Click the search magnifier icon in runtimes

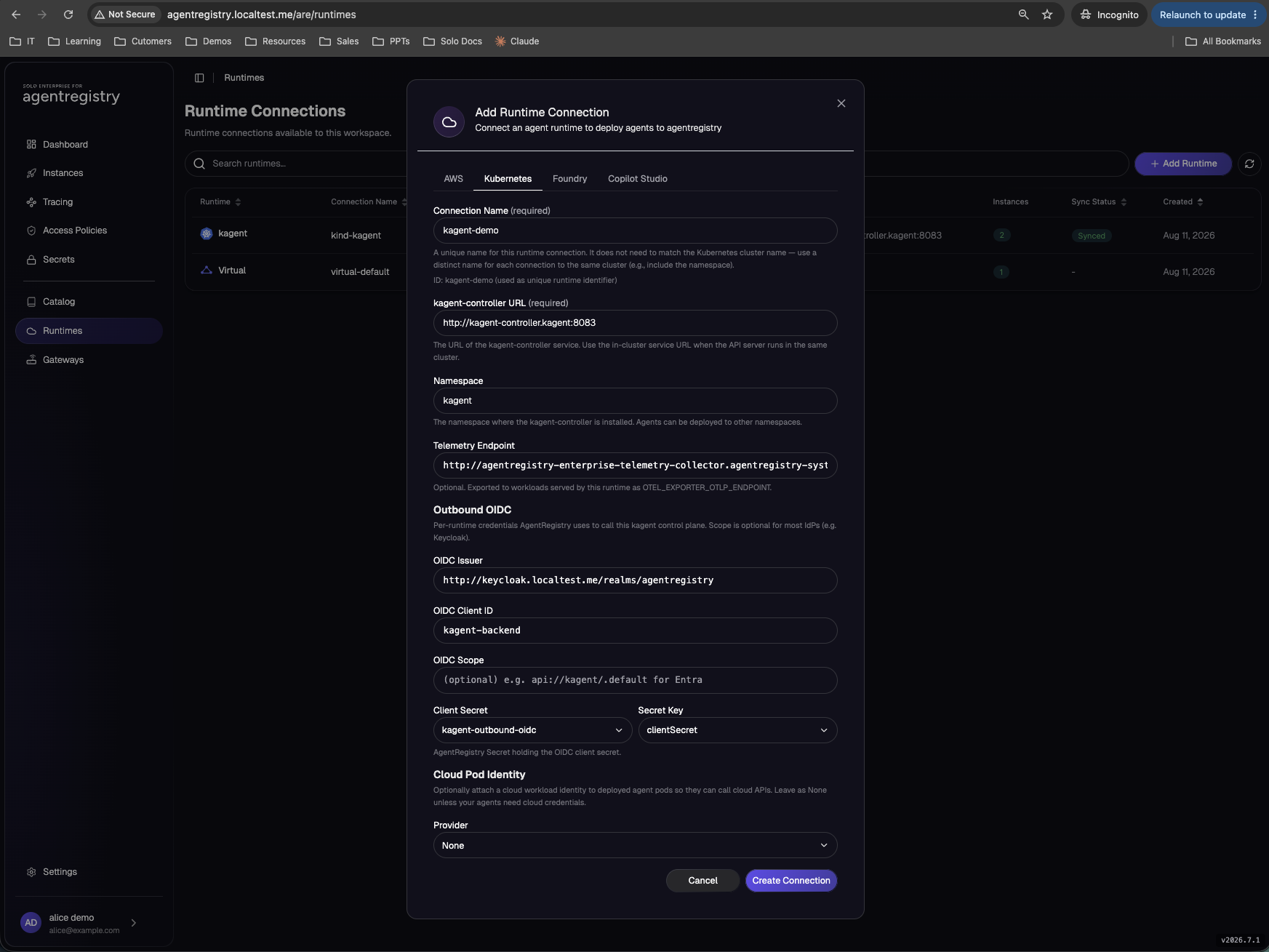199,164
